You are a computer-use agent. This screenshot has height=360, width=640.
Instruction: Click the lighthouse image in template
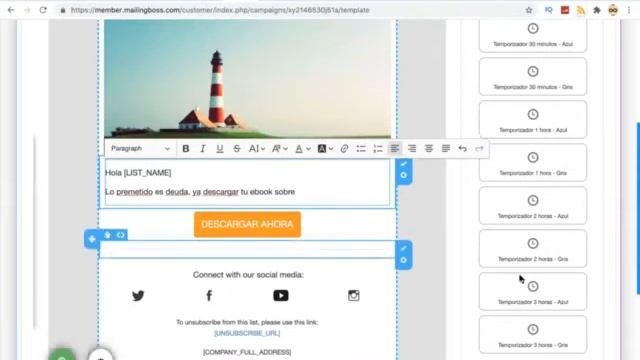[x=247, y=78]
